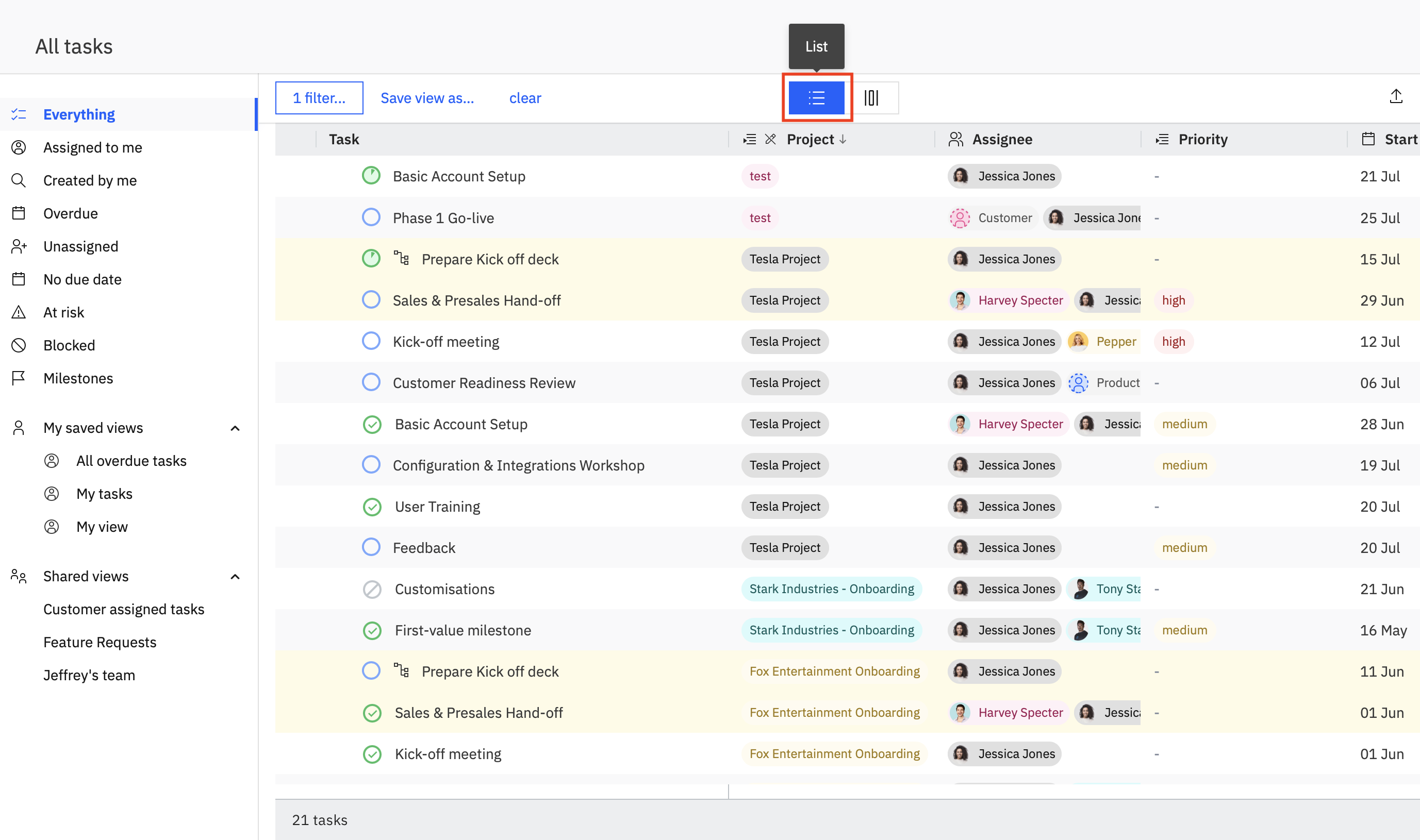Click the Priority column list icon
1420x840 pixels.
(x=1162, y=139)
